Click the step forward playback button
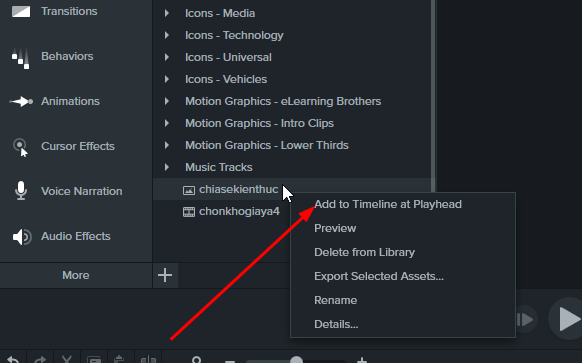Viewport: 582px width, 363px height. click(x=525, y=319)
